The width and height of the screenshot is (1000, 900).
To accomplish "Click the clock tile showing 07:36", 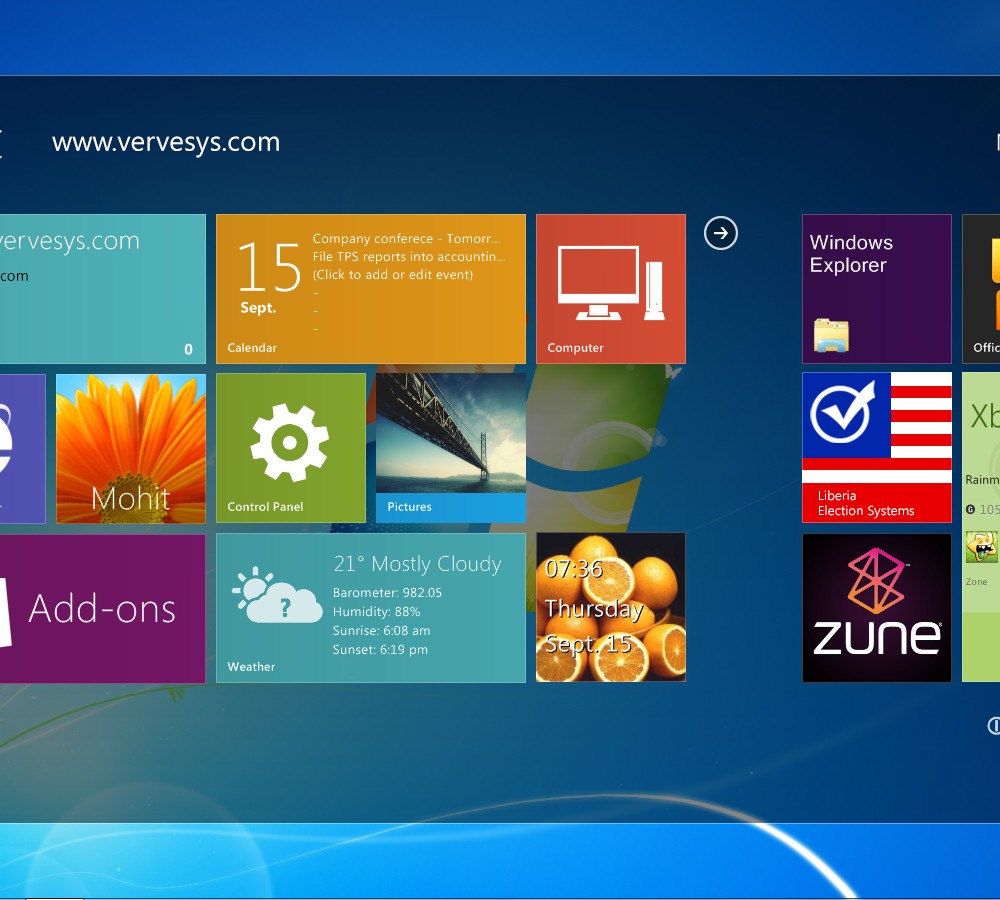I will coord(610,607).
